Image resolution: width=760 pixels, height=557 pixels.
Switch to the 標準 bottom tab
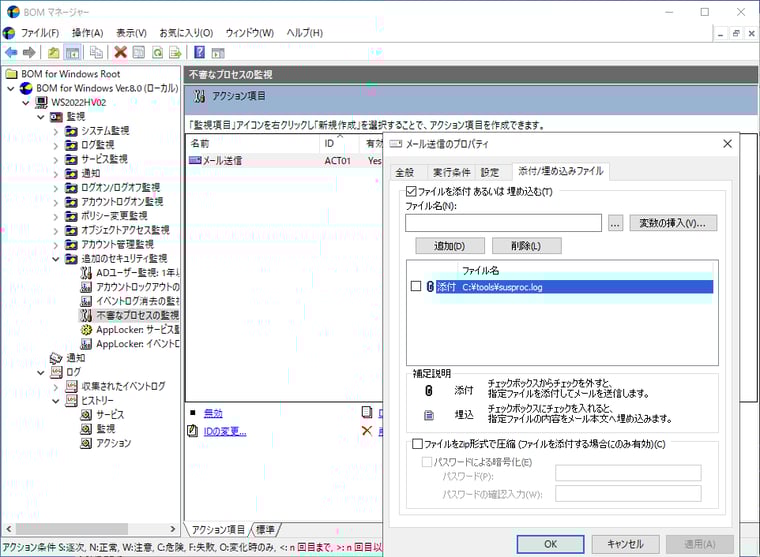265,529
